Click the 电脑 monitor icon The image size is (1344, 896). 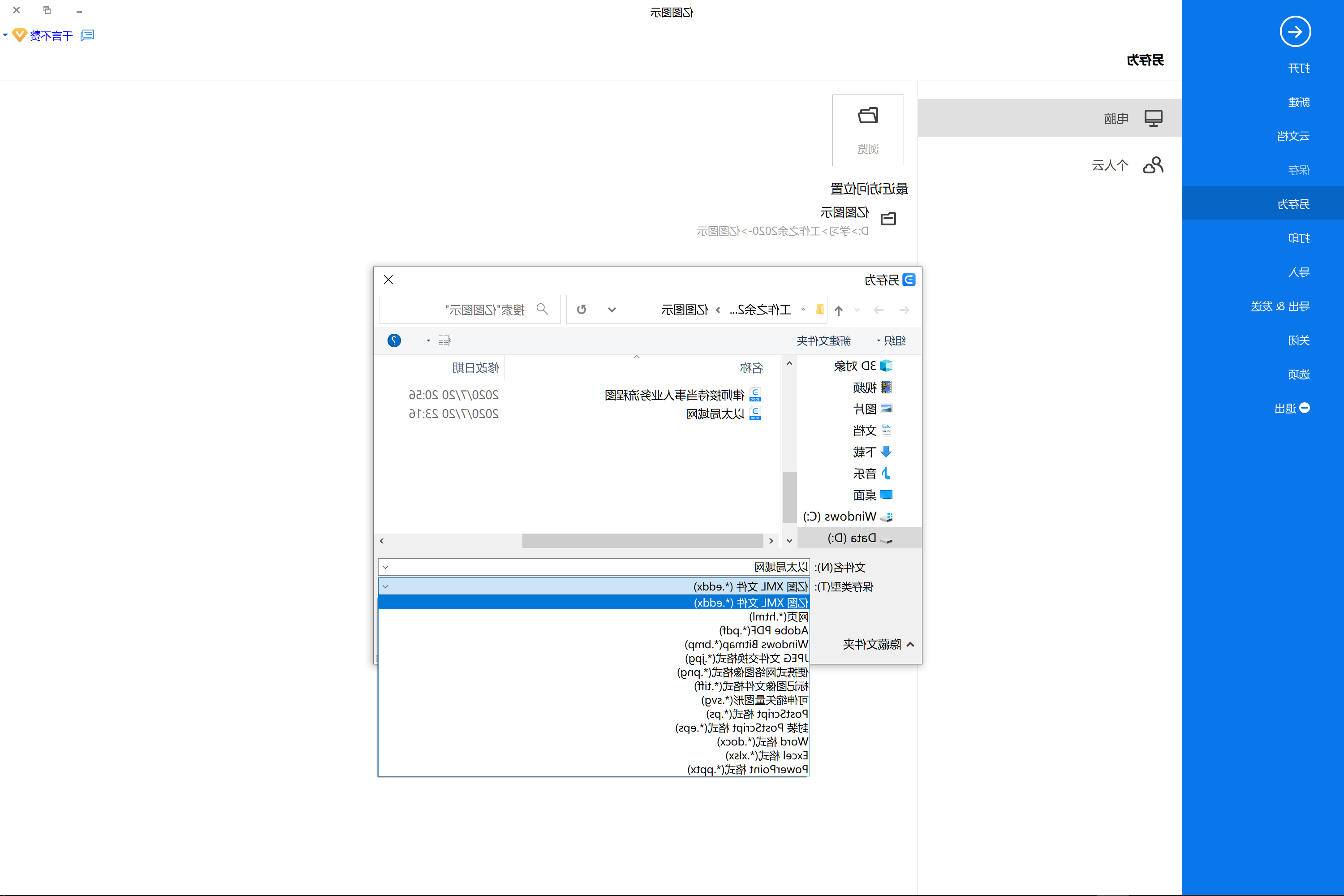click(1153, 118)
